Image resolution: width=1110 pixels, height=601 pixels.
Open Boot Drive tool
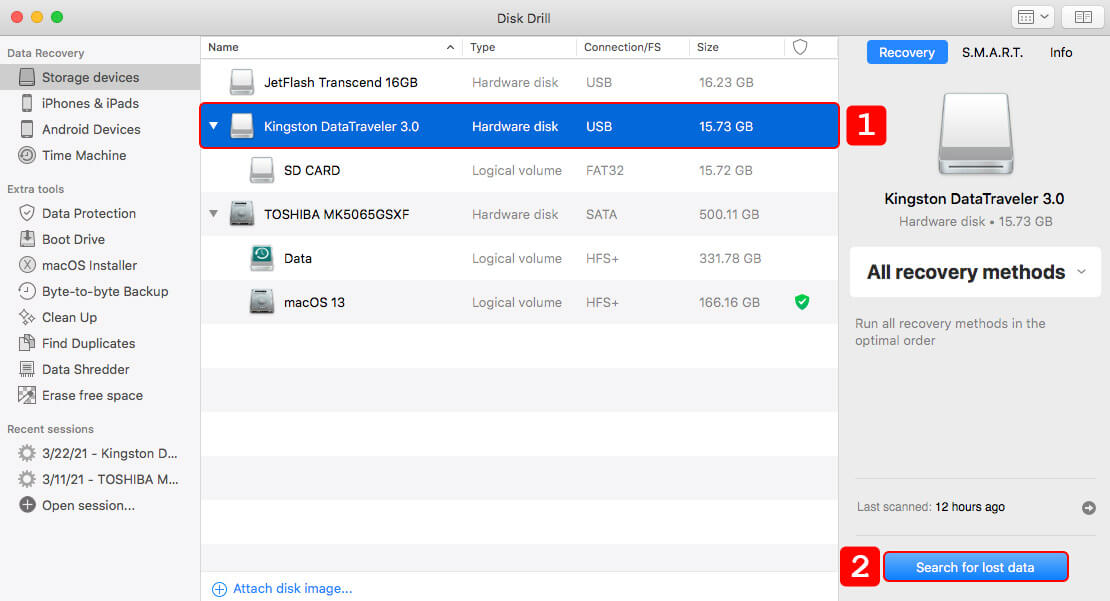pos(73,239)
